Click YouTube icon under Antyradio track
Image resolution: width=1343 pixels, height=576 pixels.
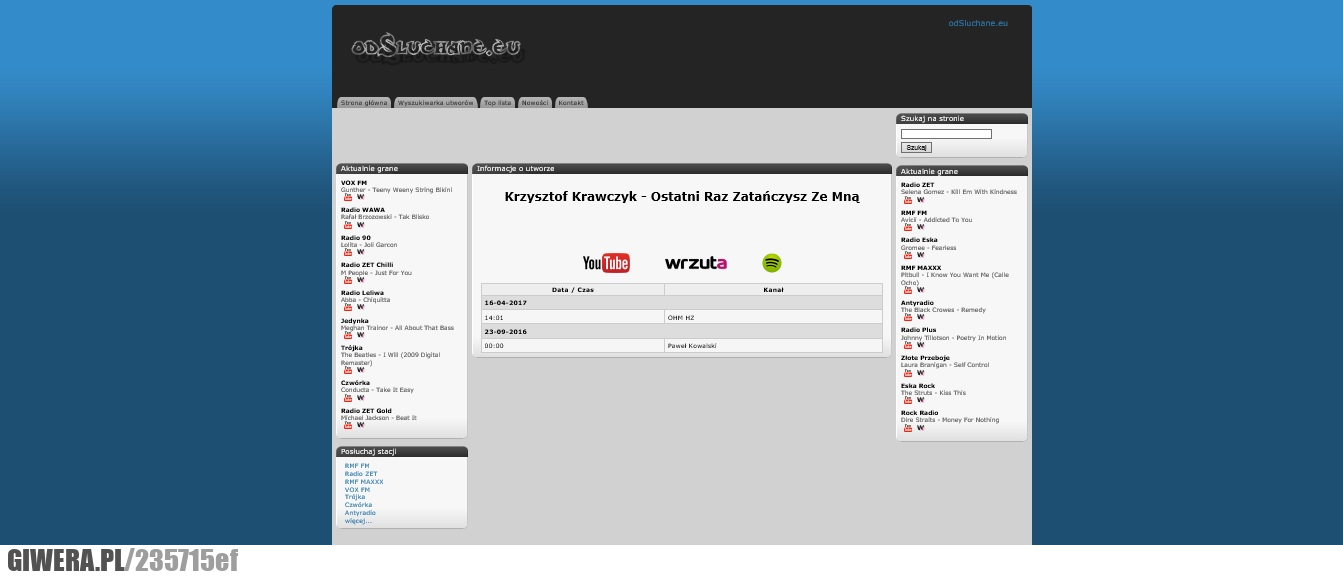[x=908, y=317]
